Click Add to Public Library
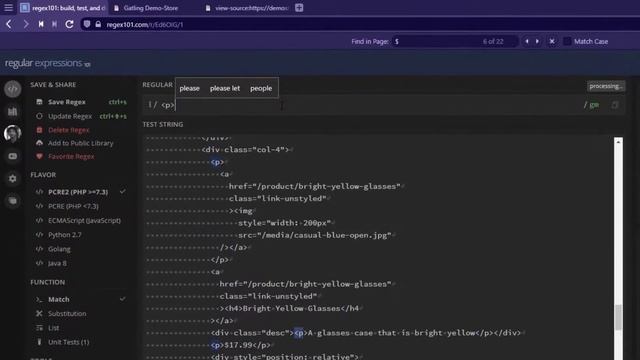 pos(81,143)
